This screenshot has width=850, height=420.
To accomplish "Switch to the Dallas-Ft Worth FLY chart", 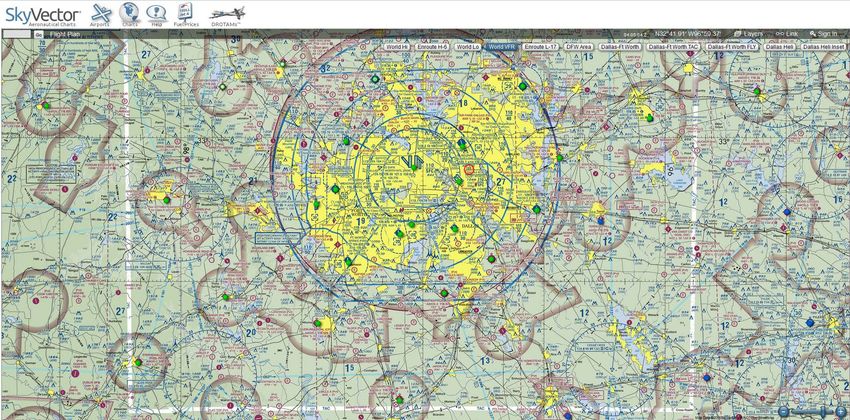I will point(732,47).
